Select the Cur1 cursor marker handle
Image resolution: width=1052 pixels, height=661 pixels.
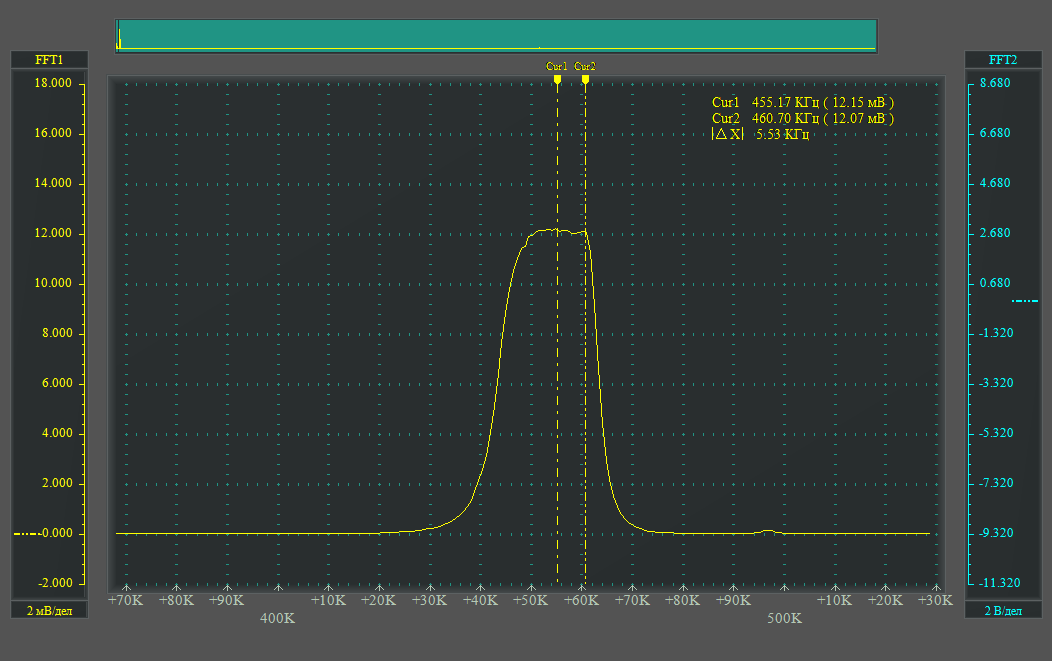(x=557, y=79)
